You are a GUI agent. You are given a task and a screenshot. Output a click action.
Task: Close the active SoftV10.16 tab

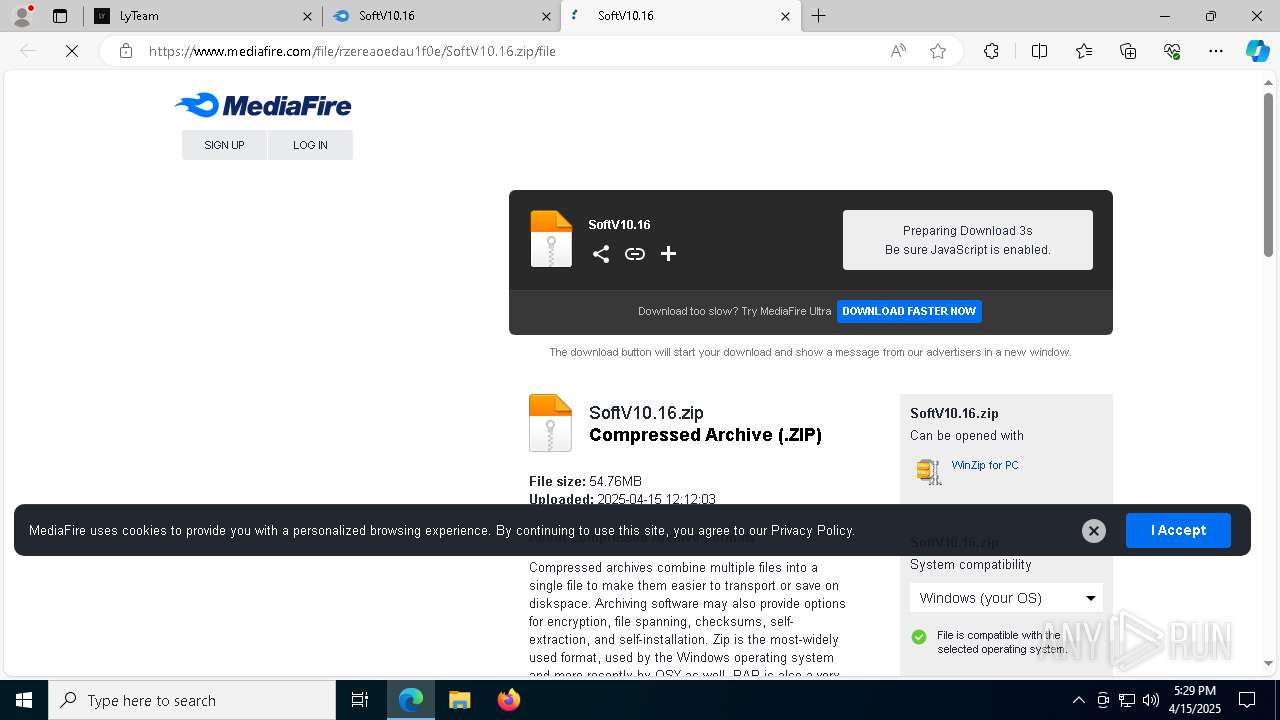point(785,16)
